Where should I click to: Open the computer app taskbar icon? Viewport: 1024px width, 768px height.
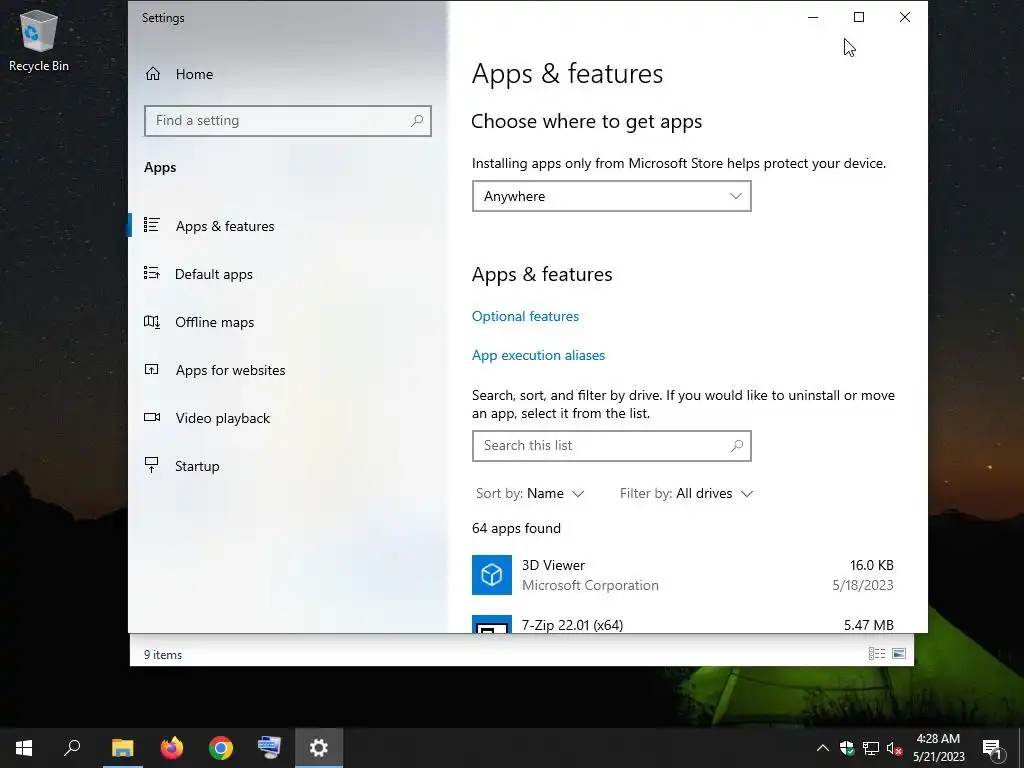[269, 748]
